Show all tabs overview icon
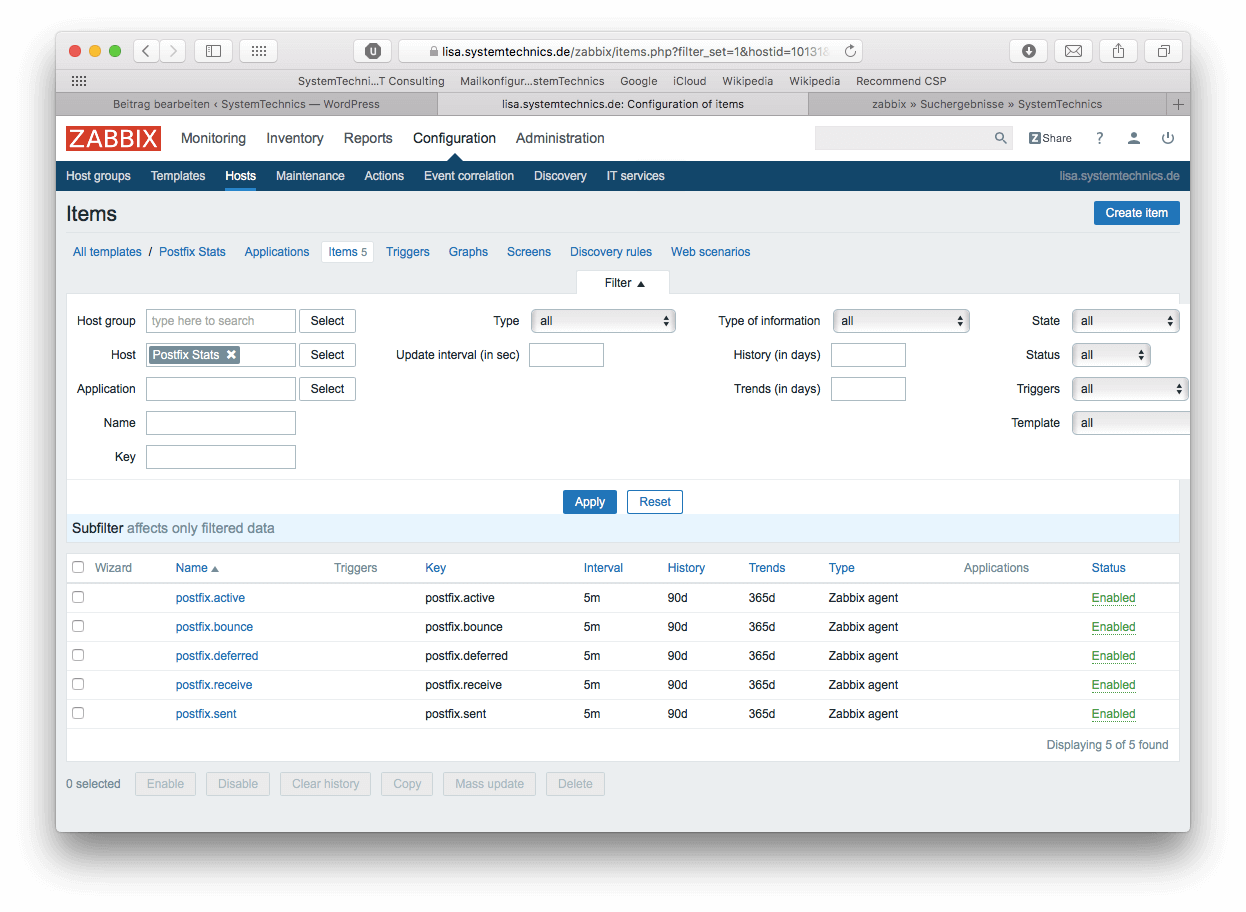Viewport: 1246px width, 912px height. (x=1163, y=51)
